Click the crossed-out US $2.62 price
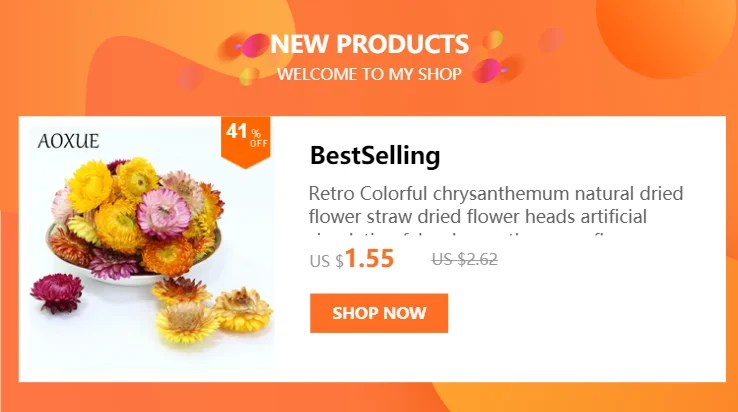738x412 pixels. (465, 259)
